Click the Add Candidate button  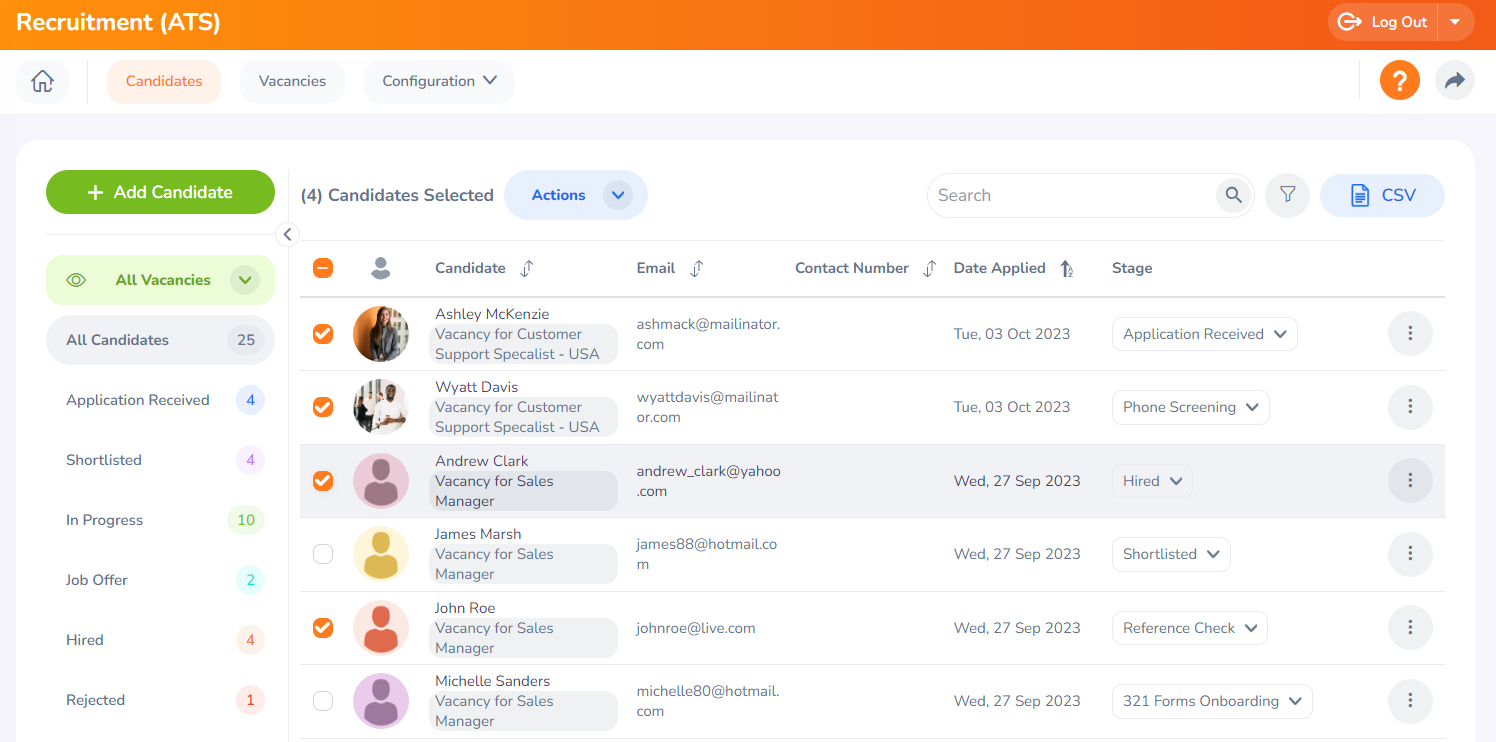click(160, 192)
